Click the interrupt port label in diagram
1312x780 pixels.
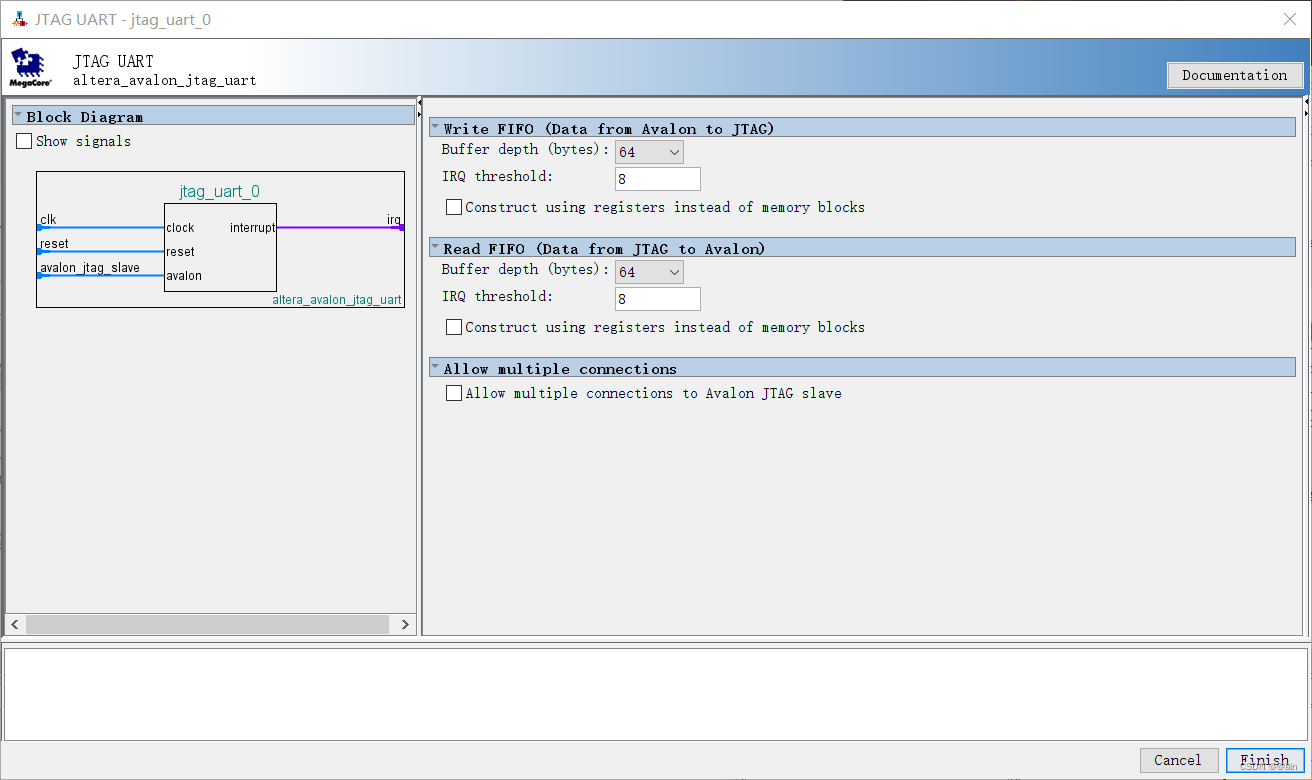click(x=252, y=228)
